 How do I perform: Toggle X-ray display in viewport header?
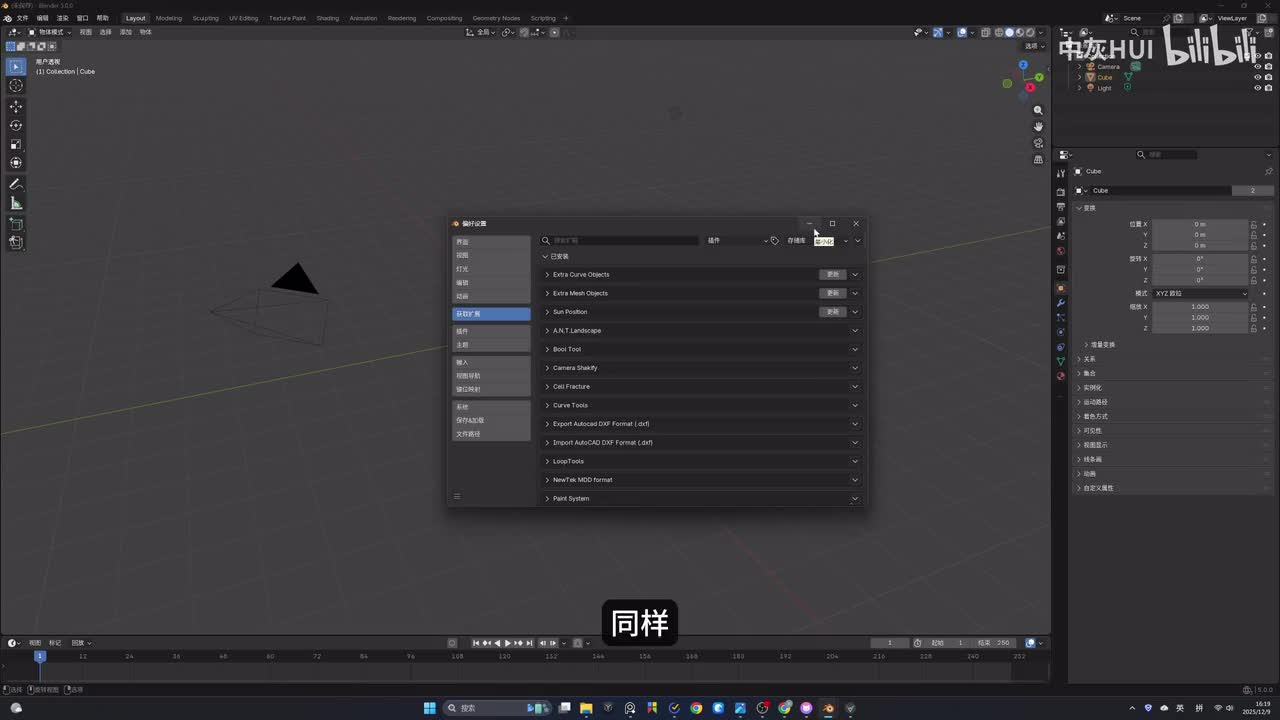986,32
